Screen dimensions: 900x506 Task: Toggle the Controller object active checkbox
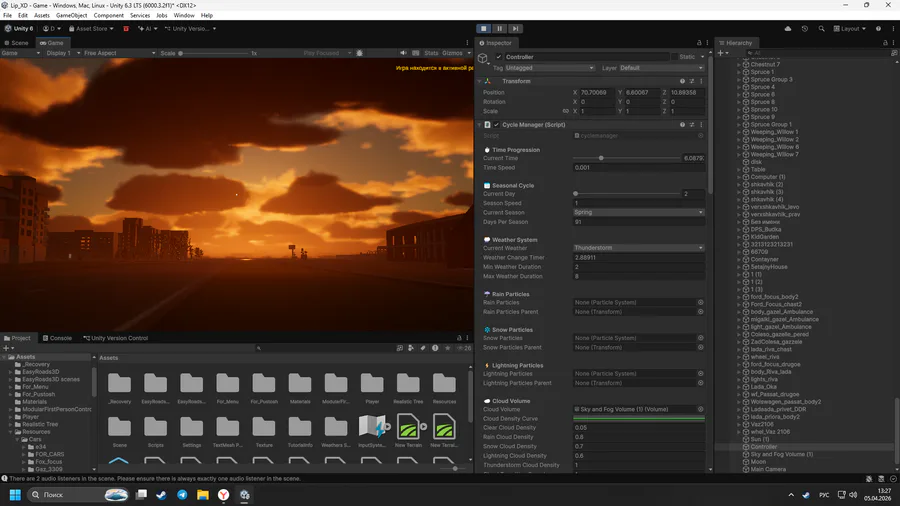499,57
